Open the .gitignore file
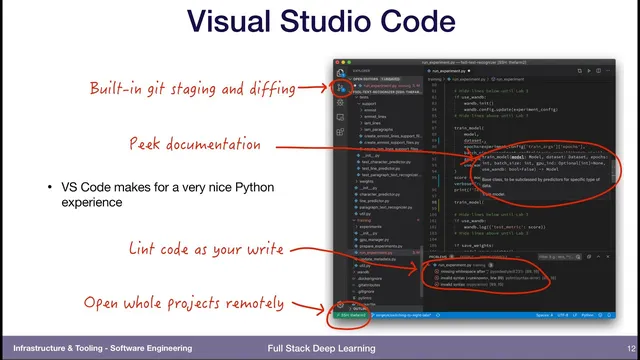 [366, 291]
